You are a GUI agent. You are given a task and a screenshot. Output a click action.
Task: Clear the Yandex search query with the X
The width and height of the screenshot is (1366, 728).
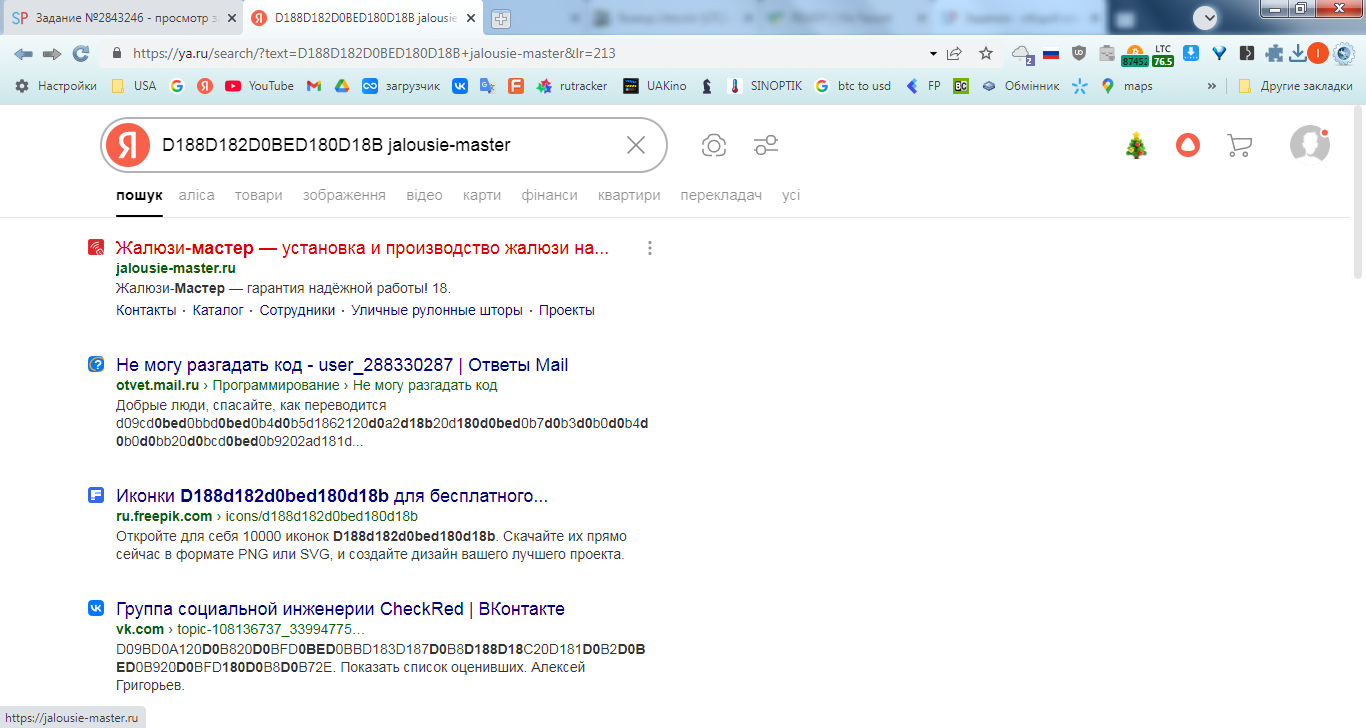click(x=636, y=145)
